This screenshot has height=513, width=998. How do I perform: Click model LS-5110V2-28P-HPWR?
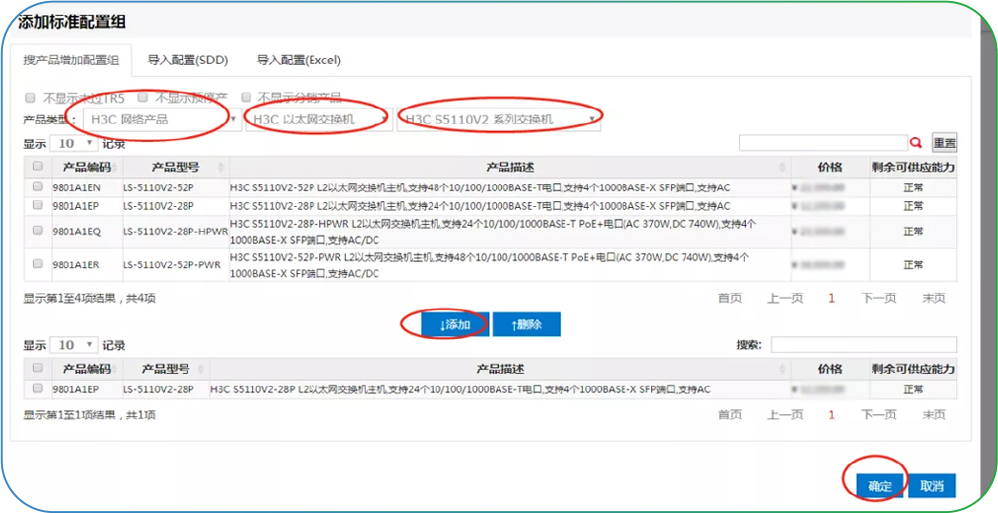tap(176, 232)
